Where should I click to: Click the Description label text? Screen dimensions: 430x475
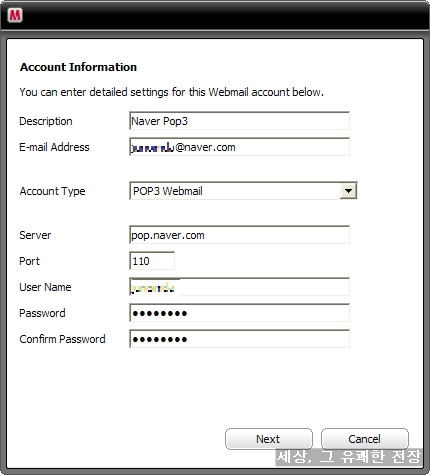pyautogui.click(x=46, y=121)
